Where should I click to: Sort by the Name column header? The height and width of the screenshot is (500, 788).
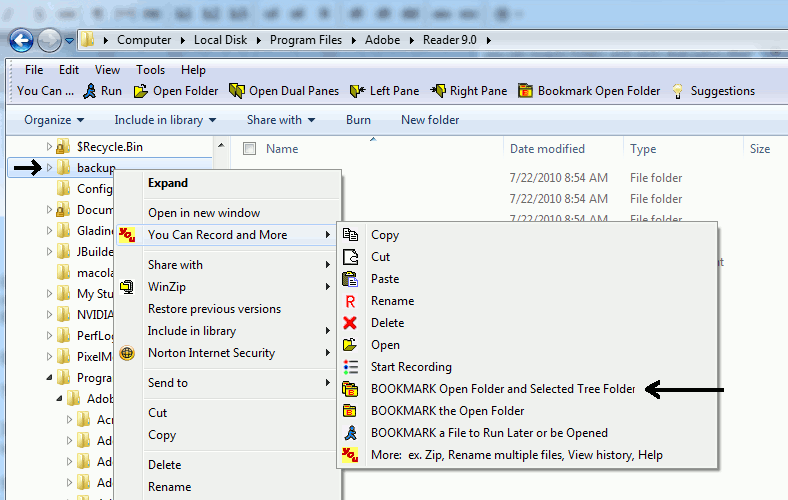tap(282, 149)
